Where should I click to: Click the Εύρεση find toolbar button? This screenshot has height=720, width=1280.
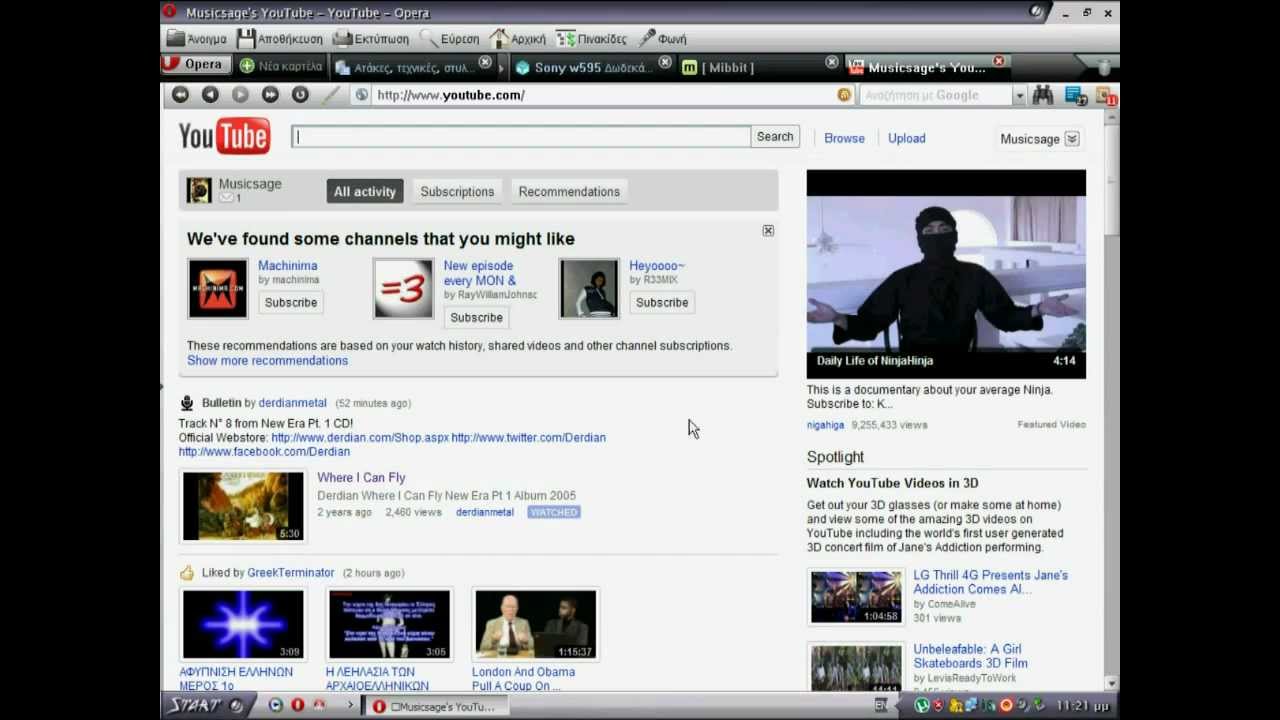(450, 39)
